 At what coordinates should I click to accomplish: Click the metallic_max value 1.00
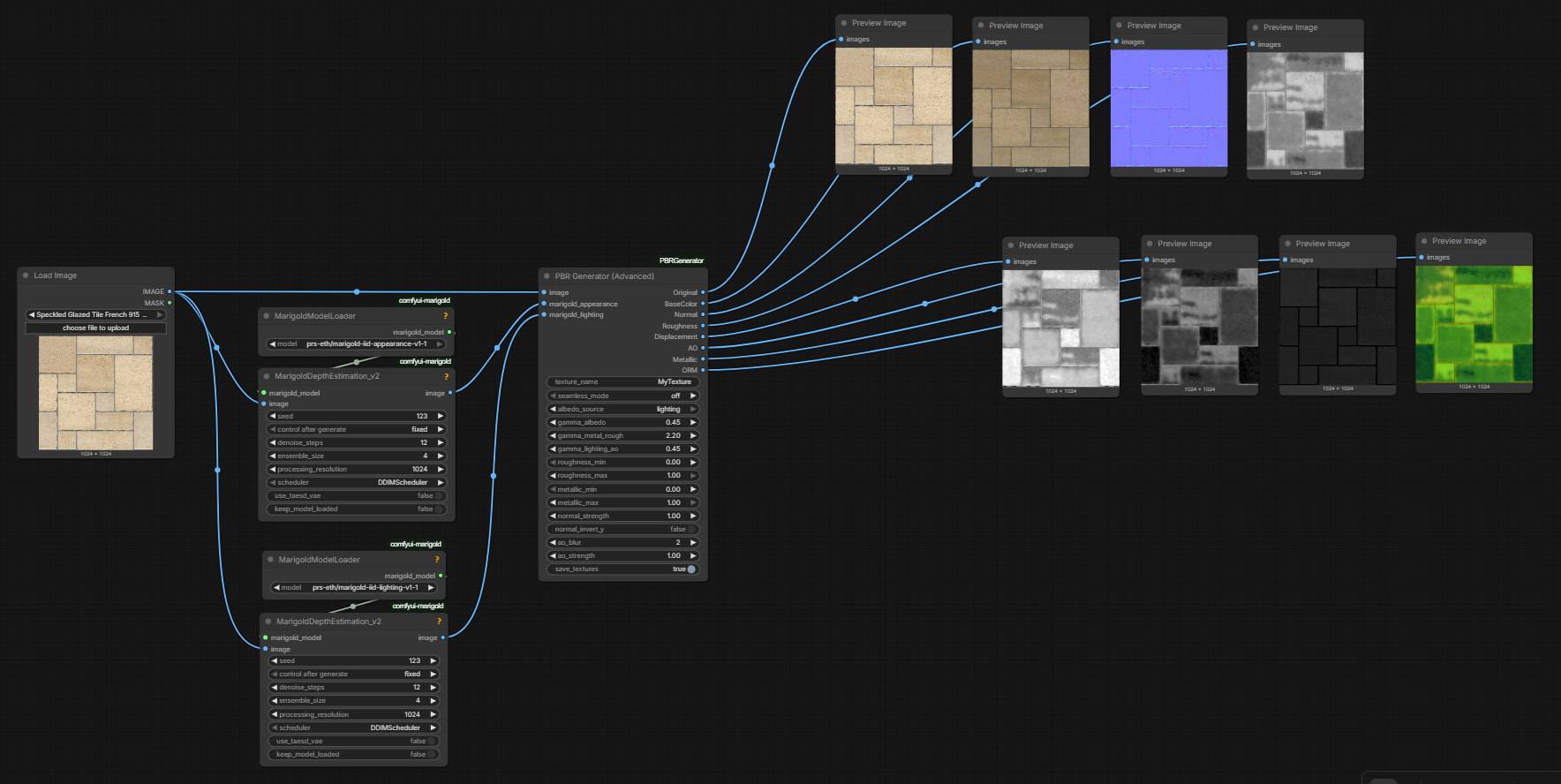tap(673, 502)
